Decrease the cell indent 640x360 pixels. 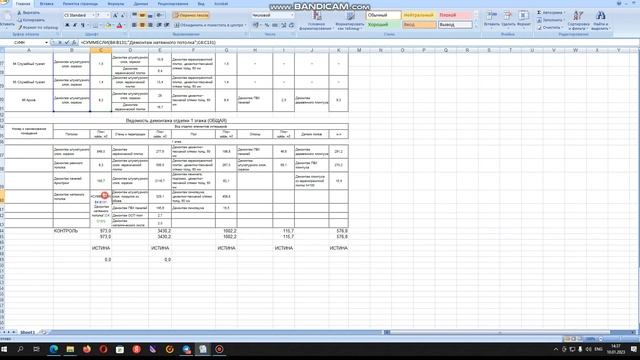coord(159,25)
